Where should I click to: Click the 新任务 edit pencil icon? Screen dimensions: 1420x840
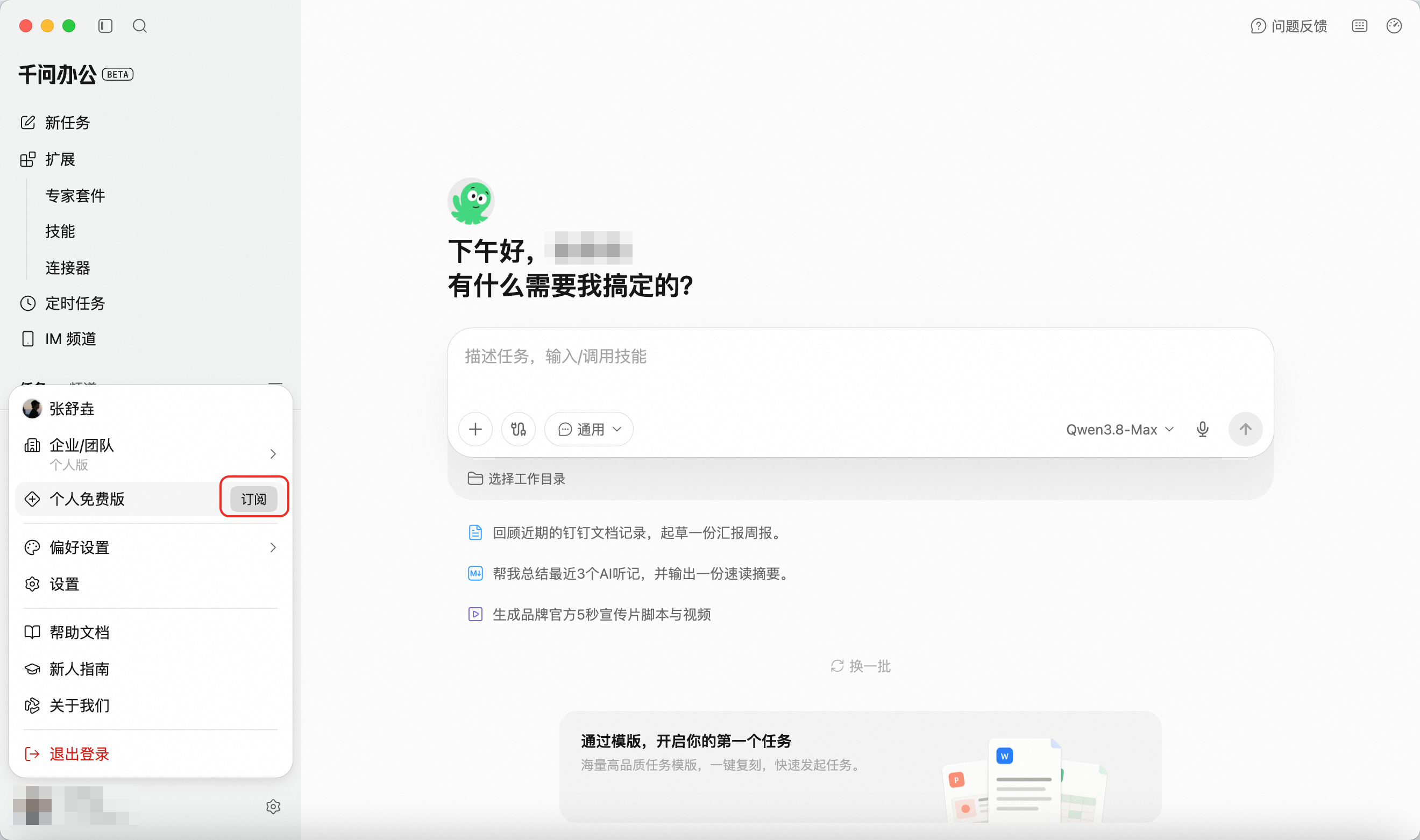[x=28, y=123]
